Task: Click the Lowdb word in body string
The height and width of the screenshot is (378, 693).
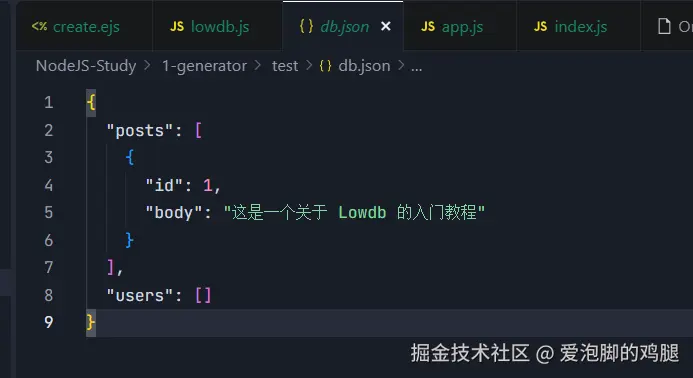Action: tap(362, 212)
